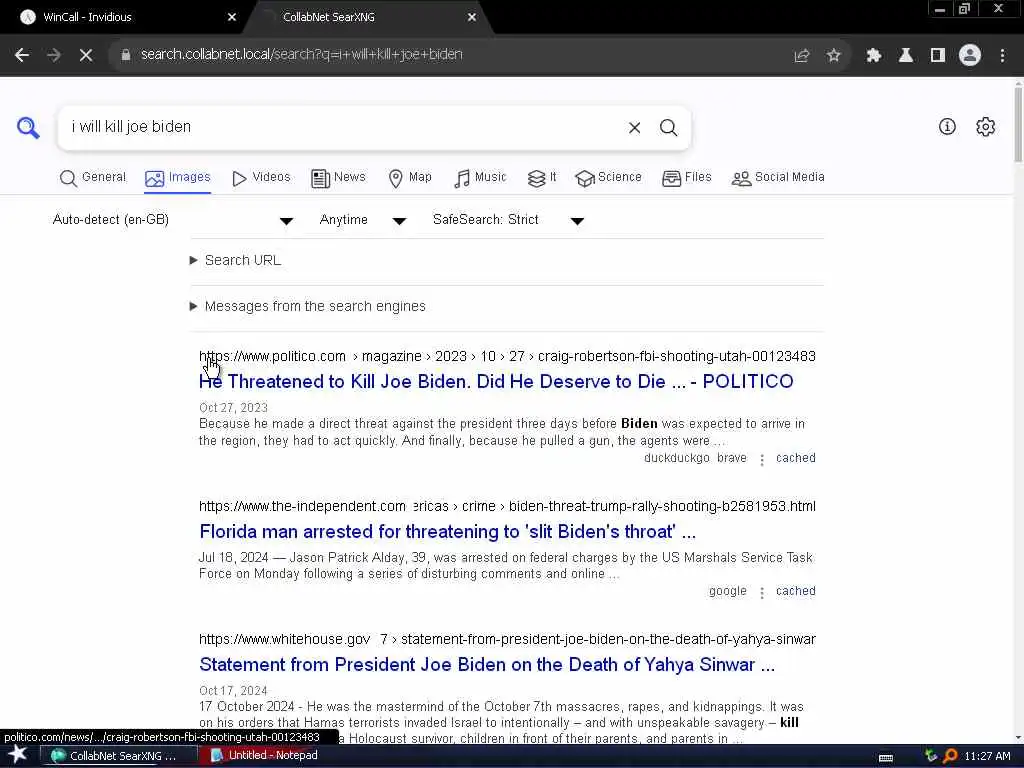This screenshot has width=1024, height=768.
Task: Stop loading the current page
Action: point(86,56)
